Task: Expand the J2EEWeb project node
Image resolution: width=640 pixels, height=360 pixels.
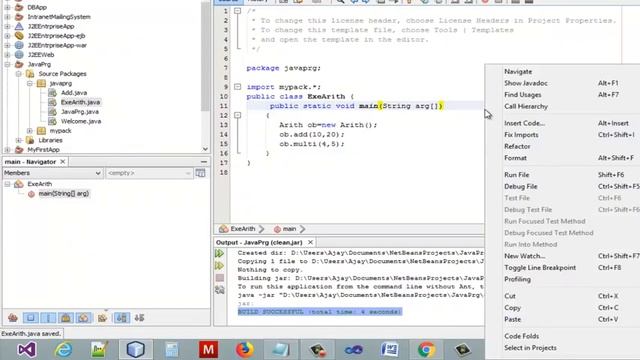Action: pyautogui.click(x=7, y=55)
